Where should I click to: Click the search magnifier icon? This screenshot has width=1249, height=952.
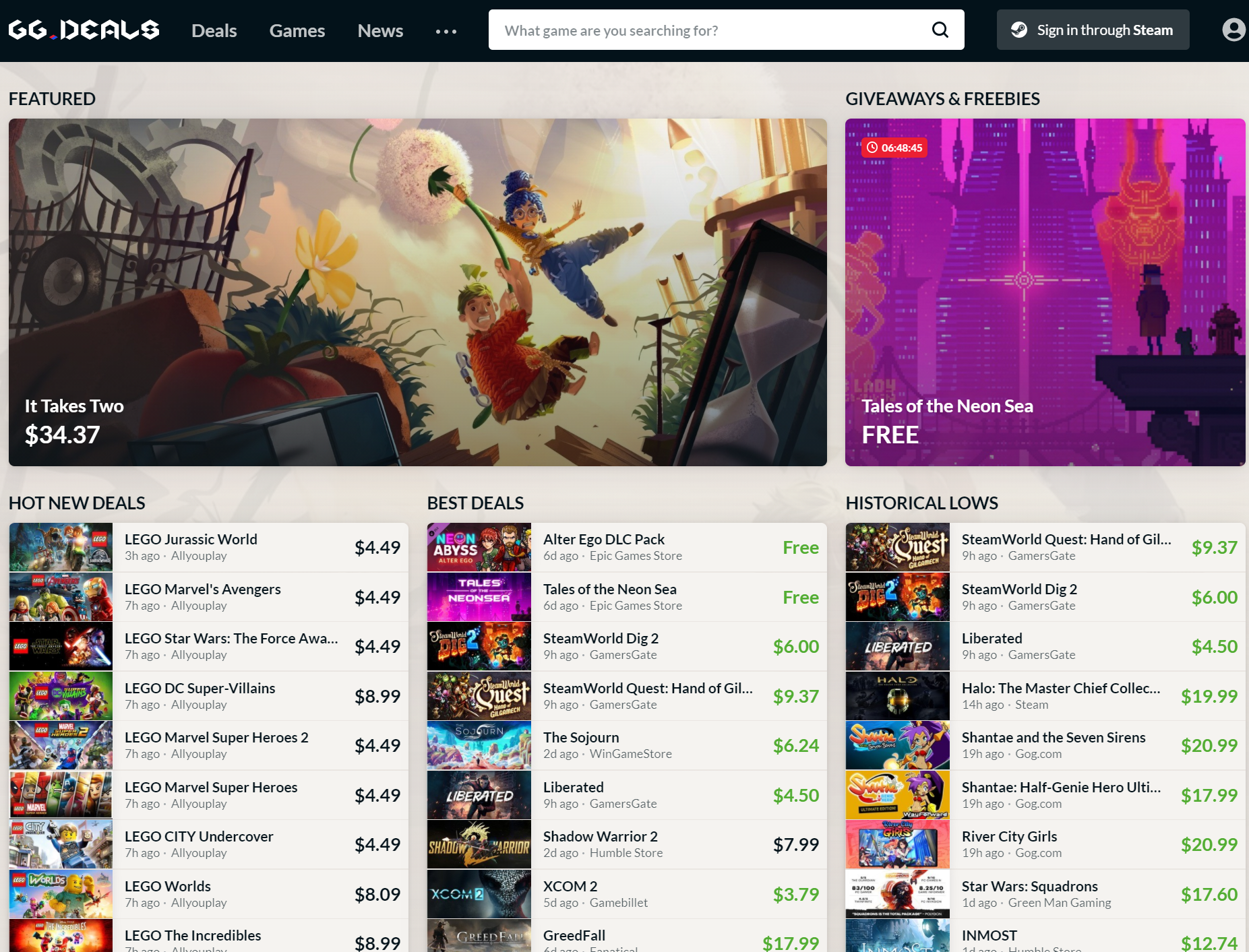tap(940, 30)
